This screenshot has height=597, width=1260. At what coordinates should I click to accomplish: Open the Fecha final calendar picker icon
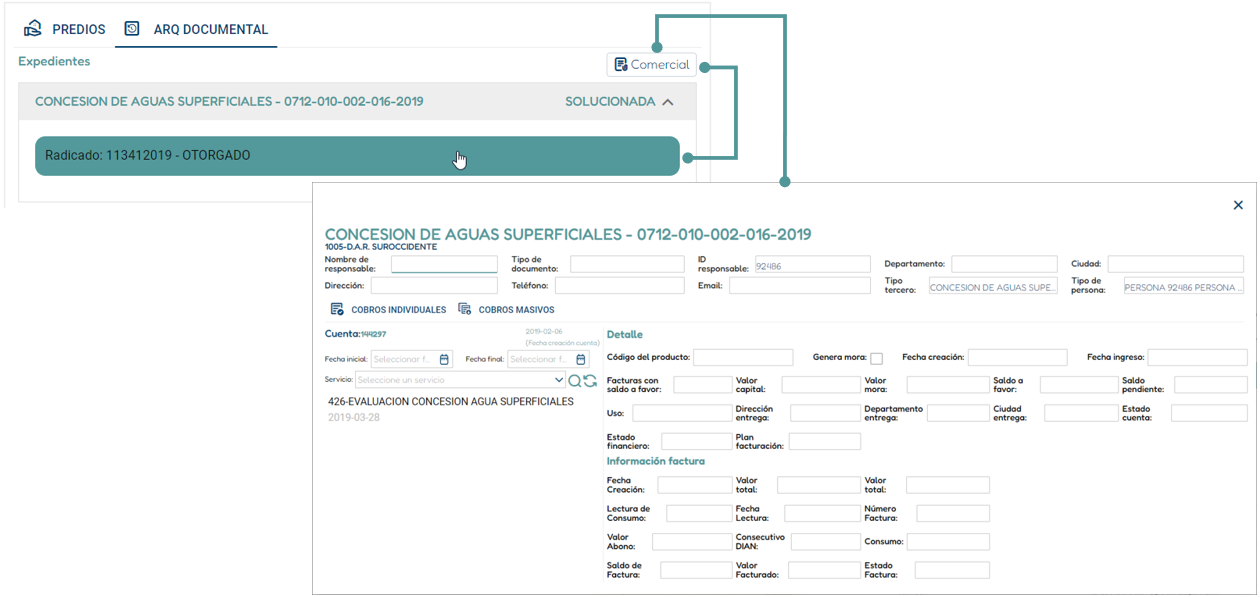point(582,359)
